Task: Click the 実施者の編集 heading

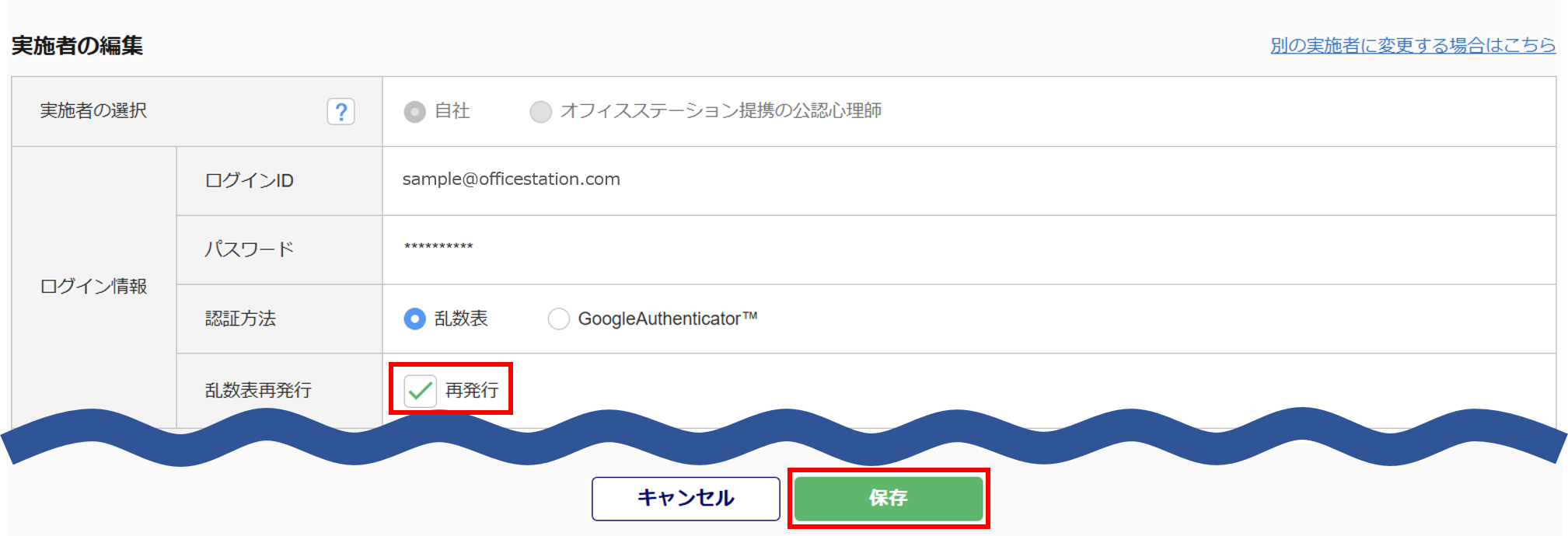Action: 78,46
